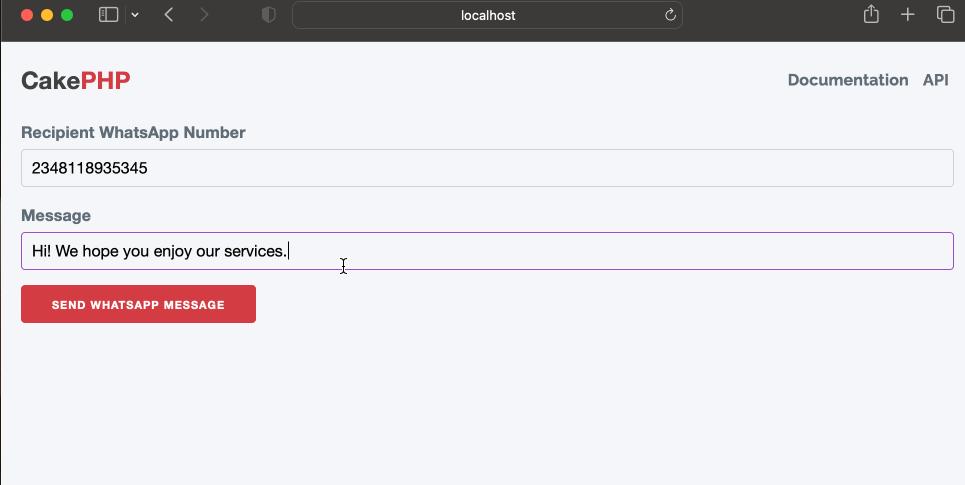Select the Message field label
Image resolution: width=965 pixels, height=485 pixels.
point(56,215)
